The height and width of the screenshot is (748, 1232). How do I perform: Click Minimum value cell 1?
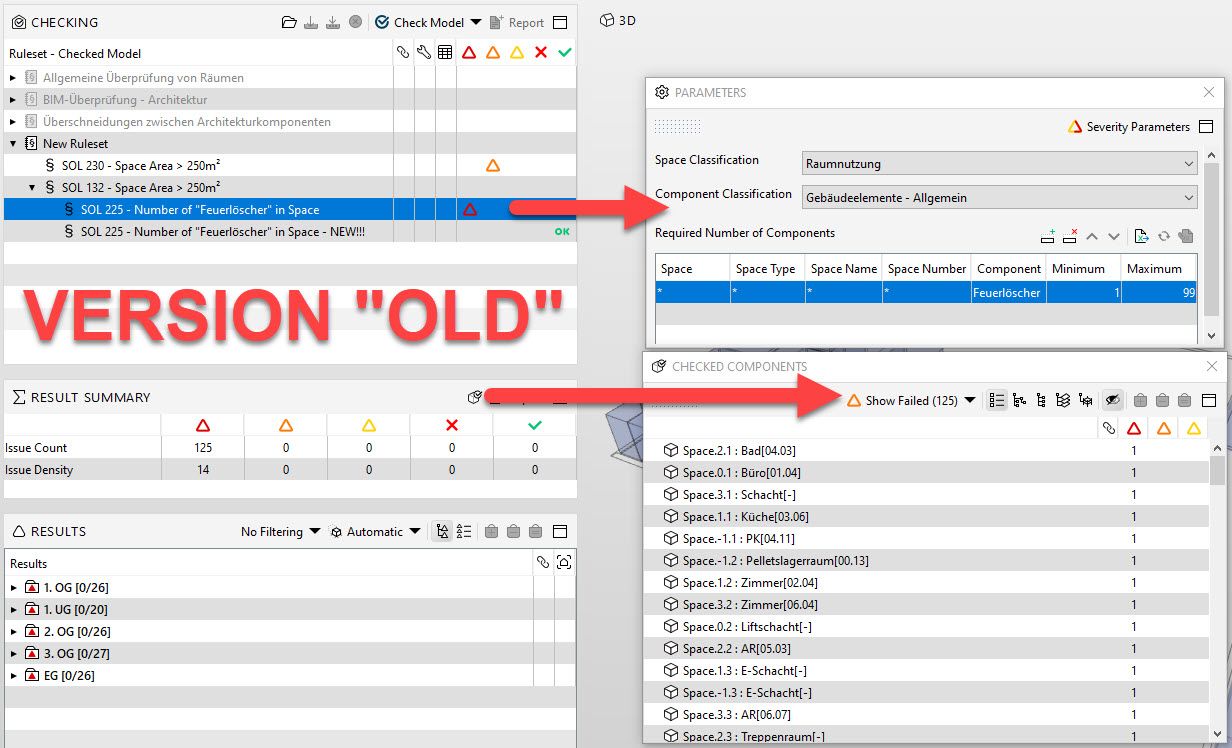[1084, 293]
